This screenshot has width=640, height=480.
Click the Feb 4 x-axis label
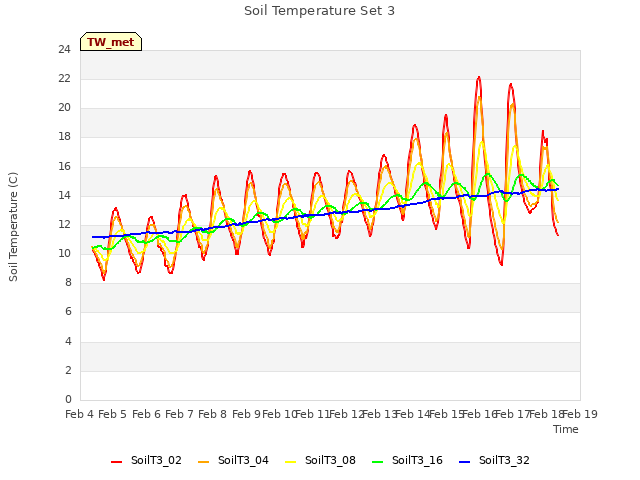[80, 414]
